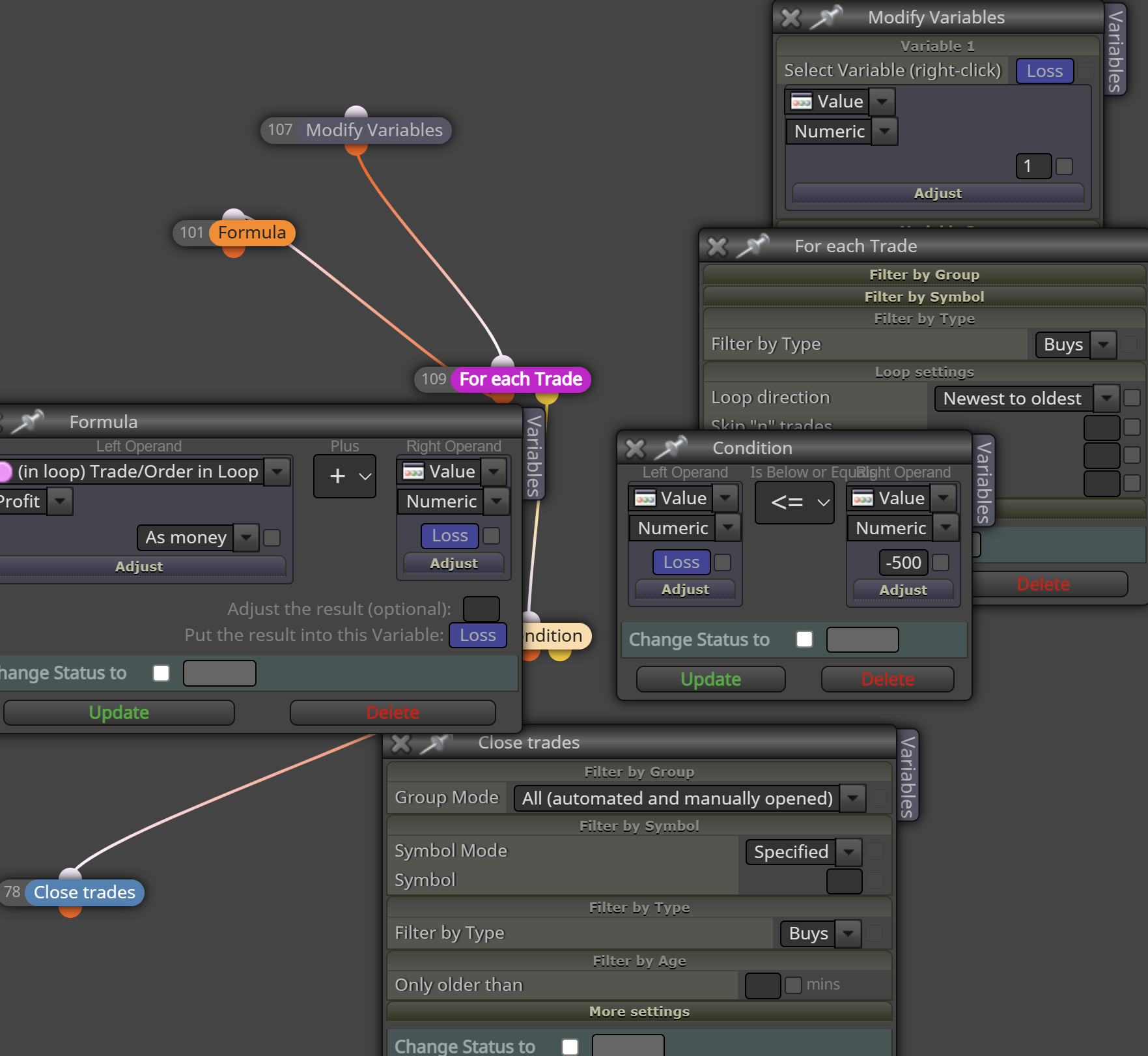Click the pin icon on Condition panel
The image size is (1148, 1056).
pos(671,448)
